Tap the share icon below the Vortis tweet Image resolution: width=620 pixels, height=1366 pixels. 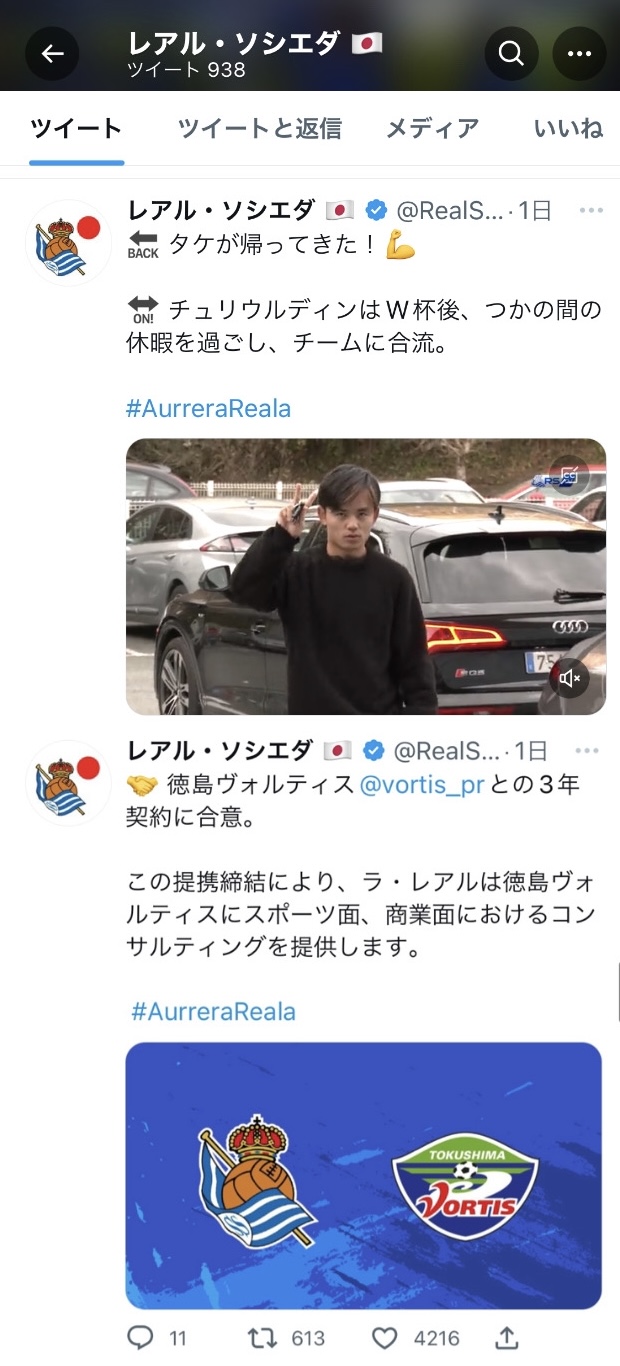coord(507,1337)
